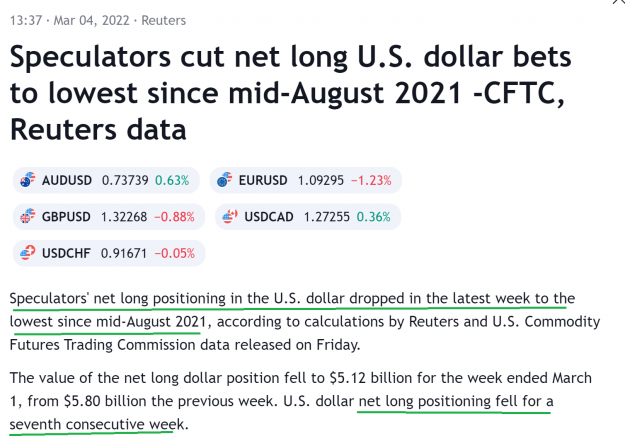Click the AUDUSD 0.63% change value
The width and height of the screenshot is (625, 441).
(172, 180)
